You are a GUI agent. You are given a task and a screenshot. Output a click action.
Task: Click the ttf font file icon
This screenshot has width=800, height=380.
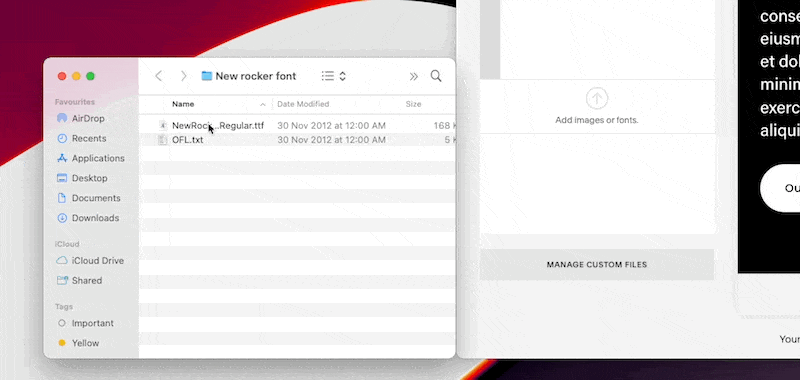(163, 125)
